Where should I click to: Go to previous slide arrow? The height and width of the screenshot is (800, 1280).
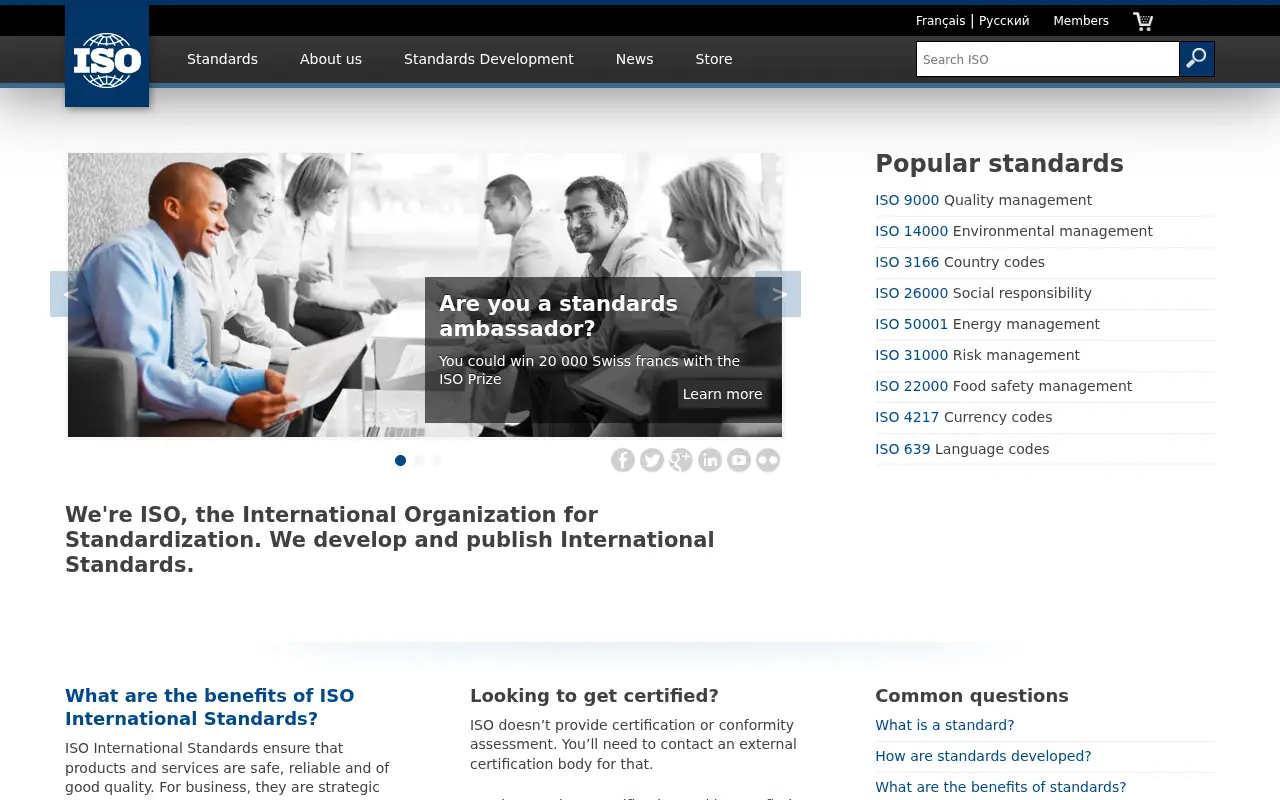pyautogui.click(x=71, y=294)
